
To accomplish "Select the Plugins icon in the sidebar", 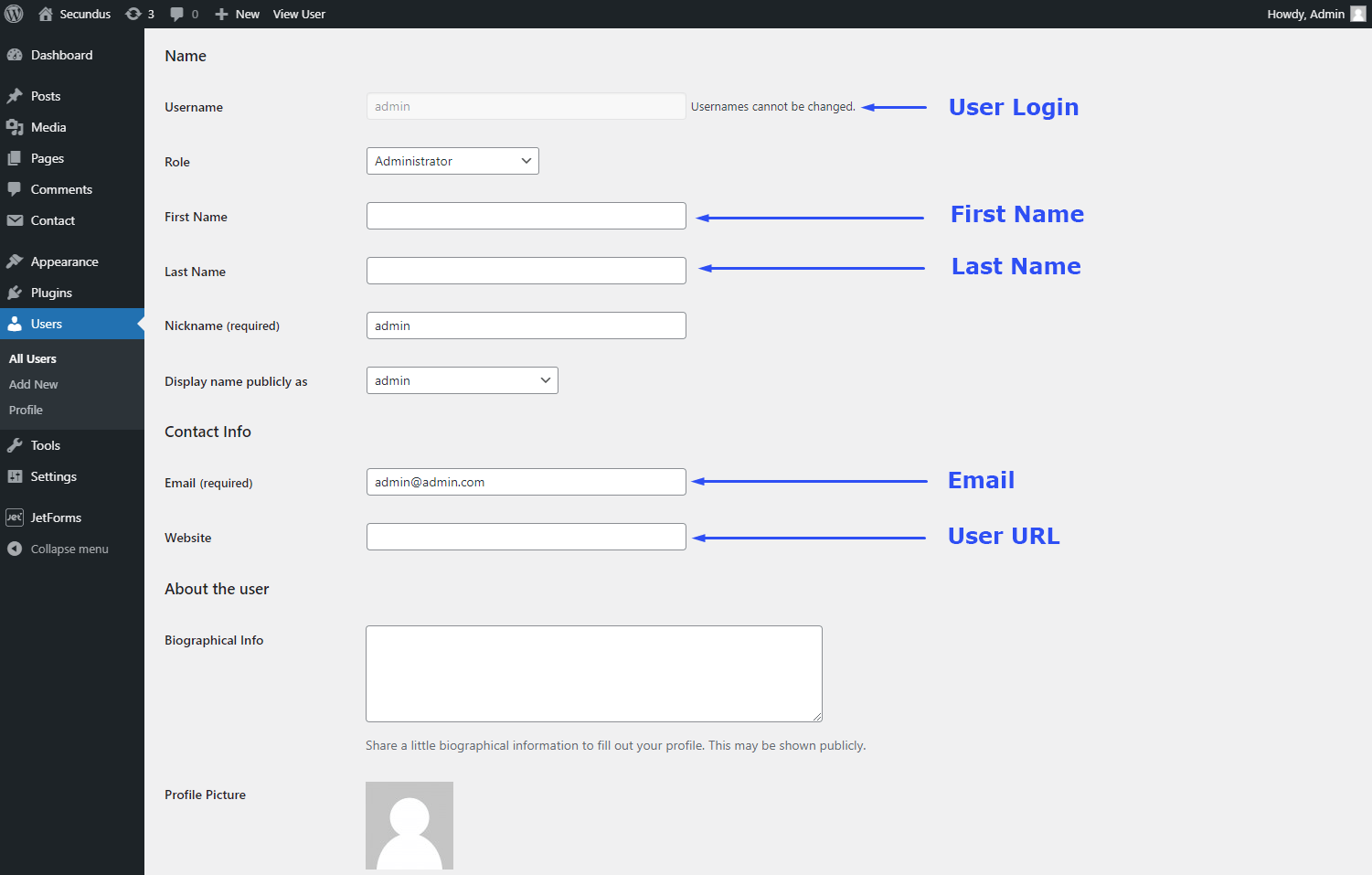I will tap(16, 293).
